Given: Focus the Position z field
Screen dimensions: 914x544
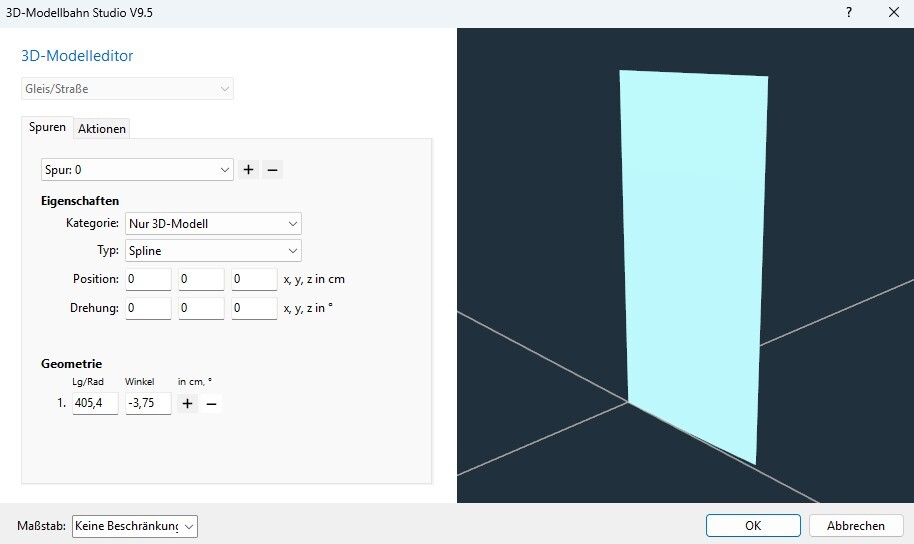Looking at the screenshot, I should pos(254,279).
